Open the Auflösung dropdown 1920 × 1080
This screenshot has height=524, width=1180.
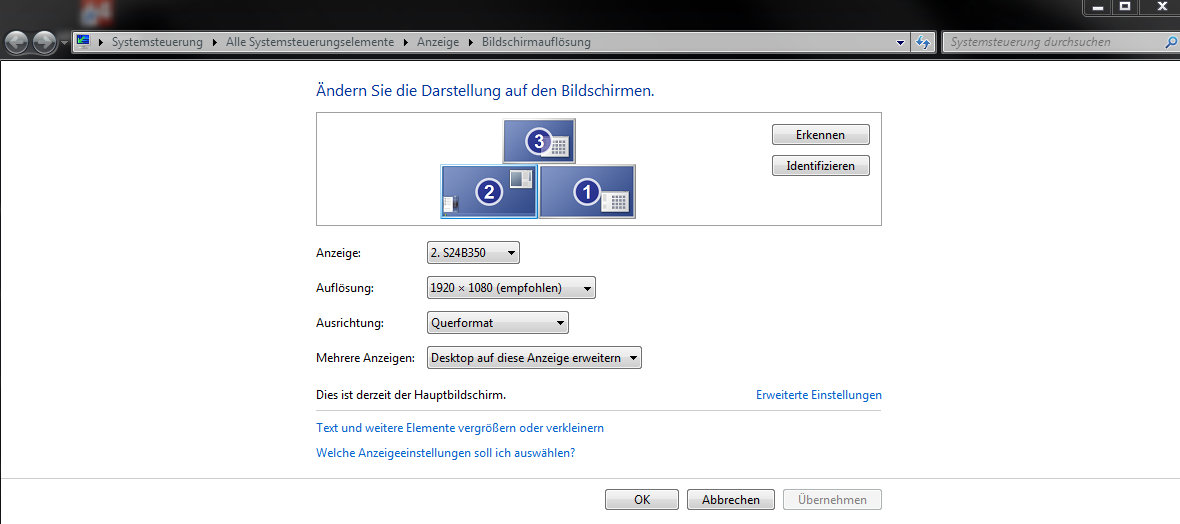tap(511, 288)
